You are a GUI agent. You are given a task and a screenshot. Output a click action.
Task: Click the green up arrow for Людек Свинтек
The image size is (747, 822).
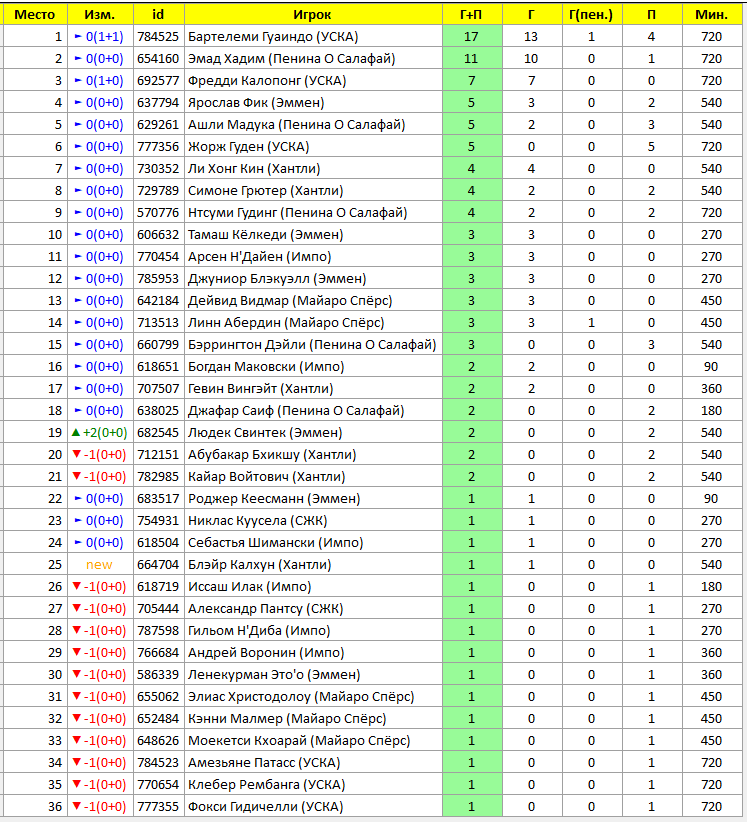(76, 432)
